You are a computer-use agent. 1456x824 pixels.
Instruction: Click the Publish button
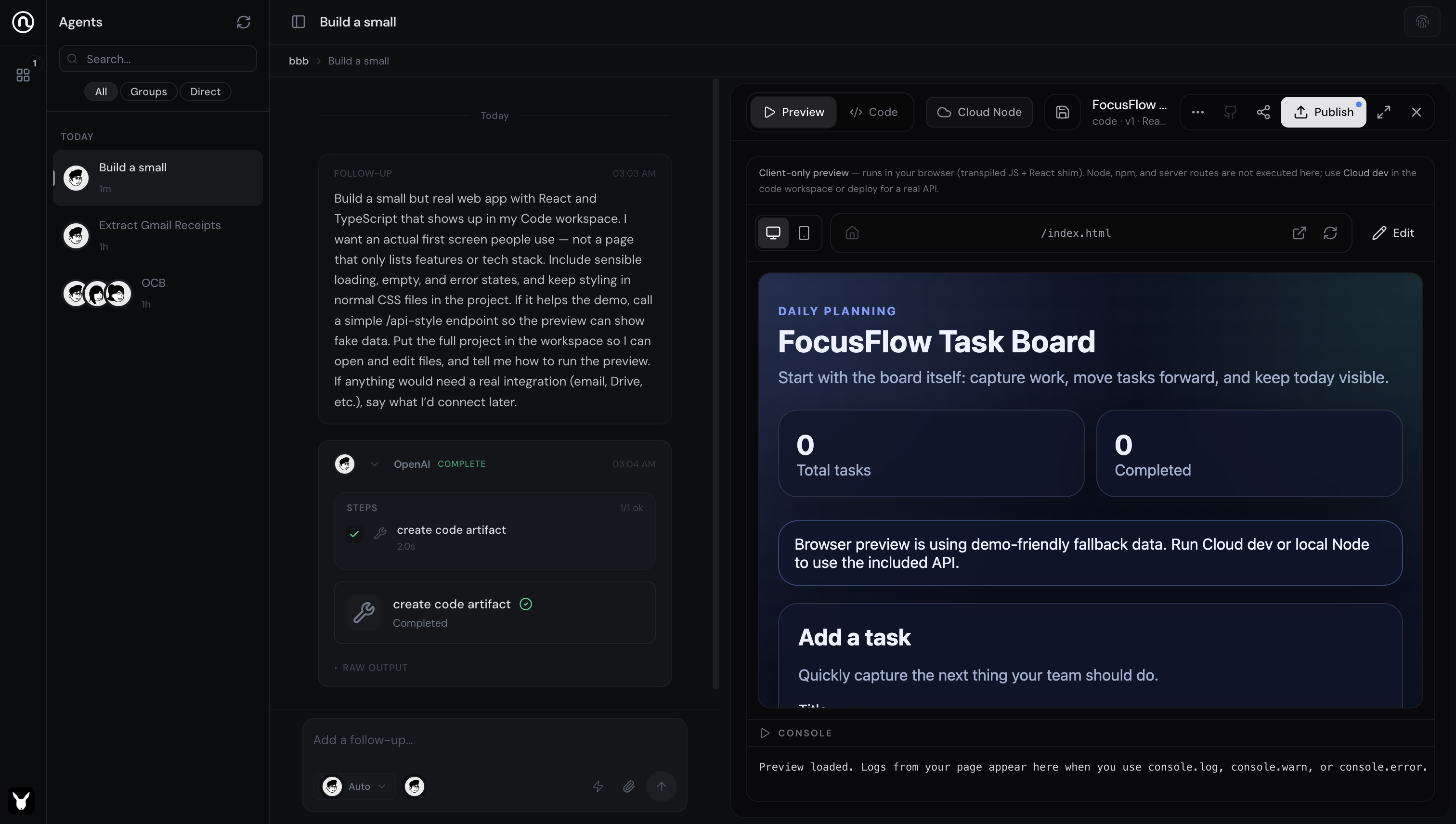(x=1323, y=112)
